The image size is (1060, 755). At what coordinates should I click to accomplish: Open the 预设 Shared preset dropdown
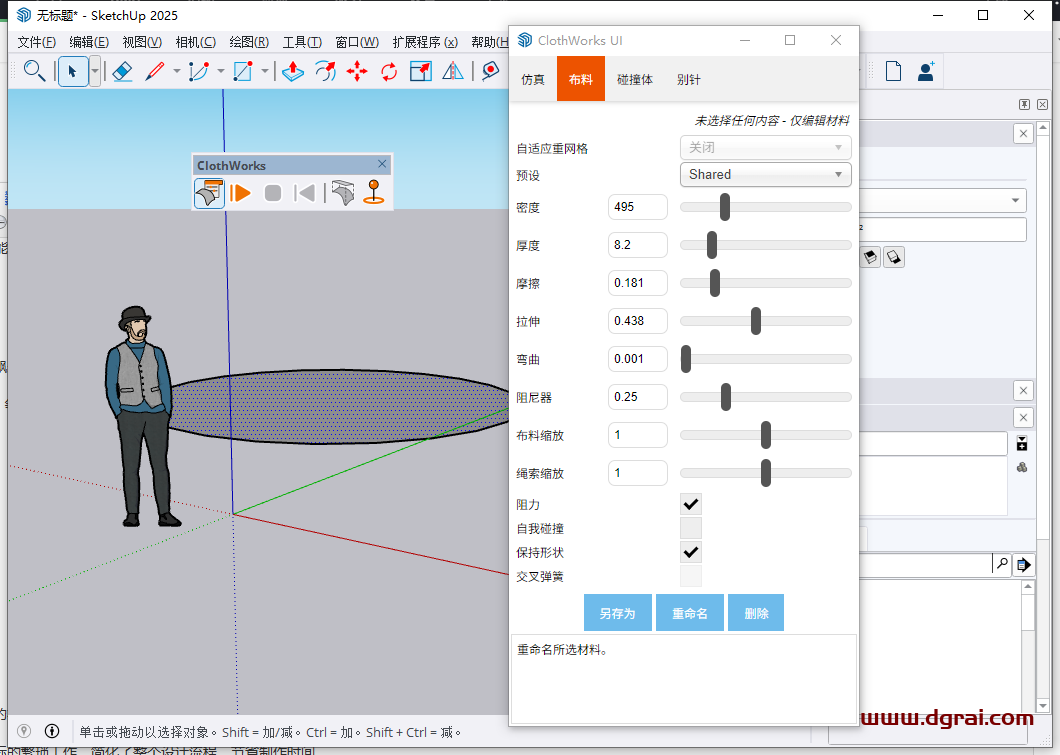pos(765,174)
